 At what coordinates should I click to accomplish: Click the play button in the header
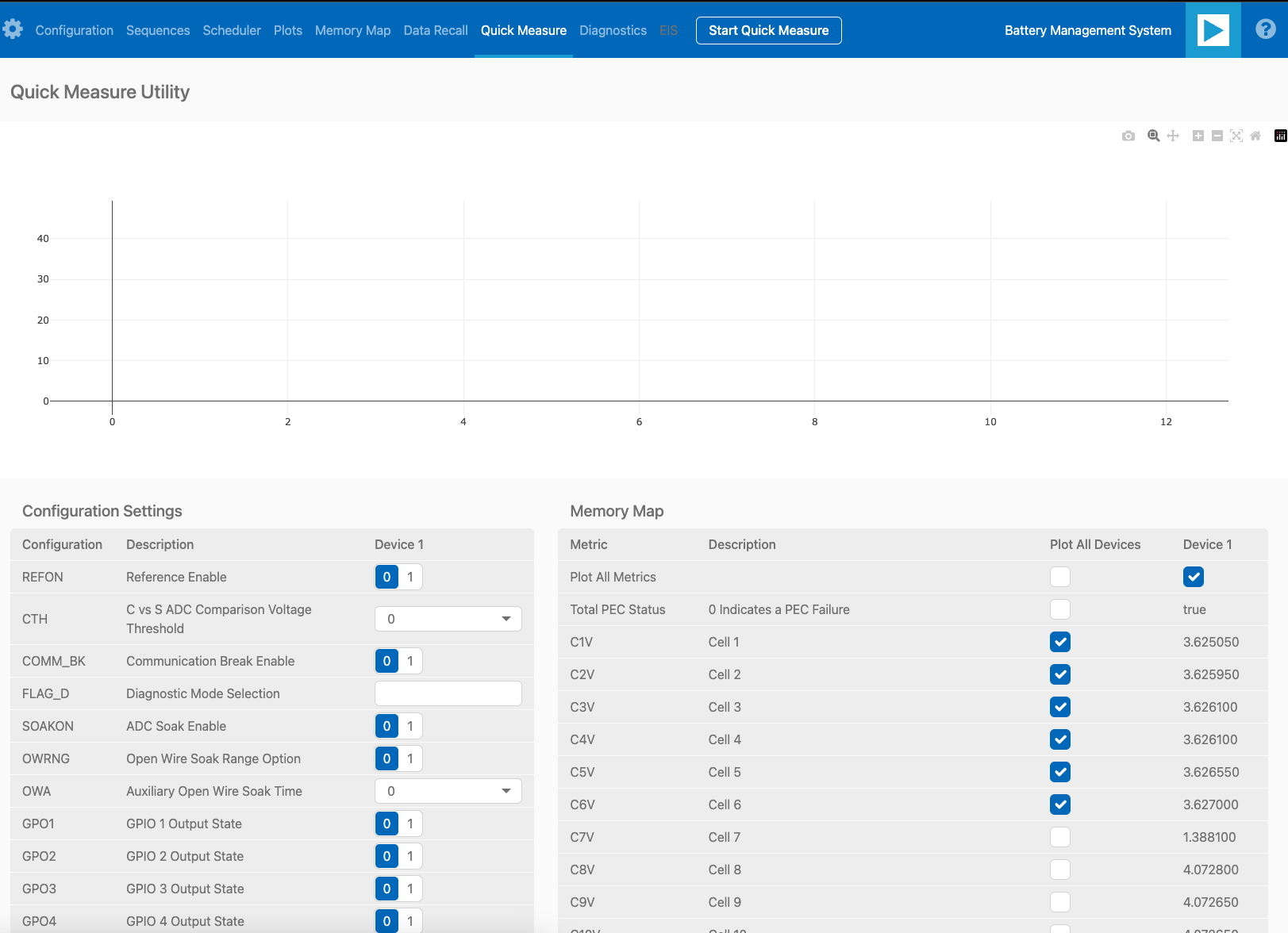point(1213,29)
